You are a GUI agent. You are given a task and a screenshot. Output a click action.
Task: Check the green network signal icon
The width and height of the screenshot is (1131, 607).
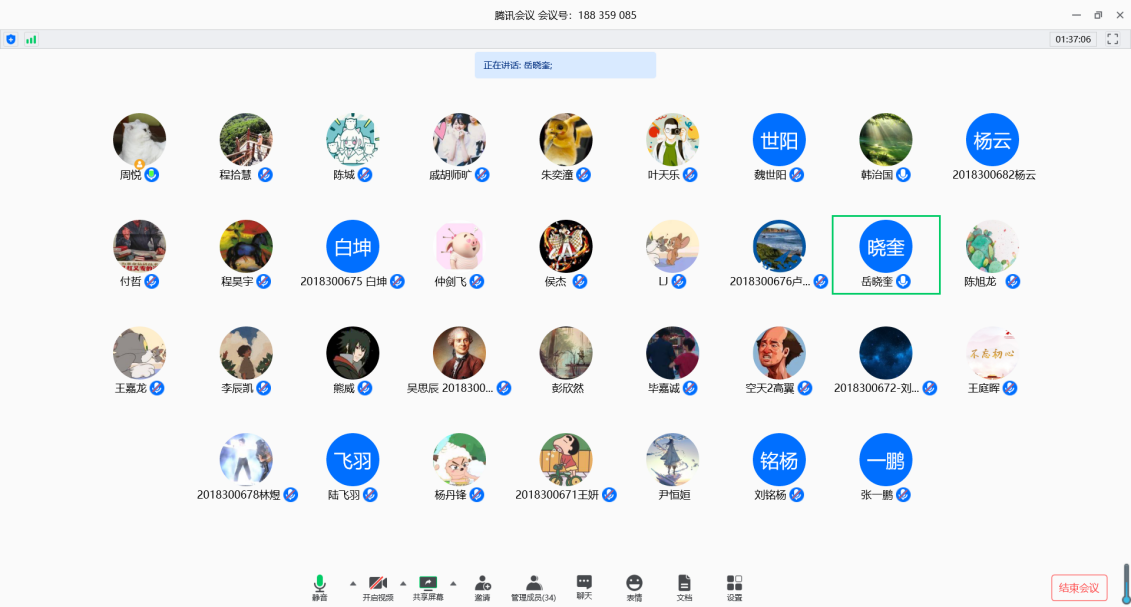[31, 39]
